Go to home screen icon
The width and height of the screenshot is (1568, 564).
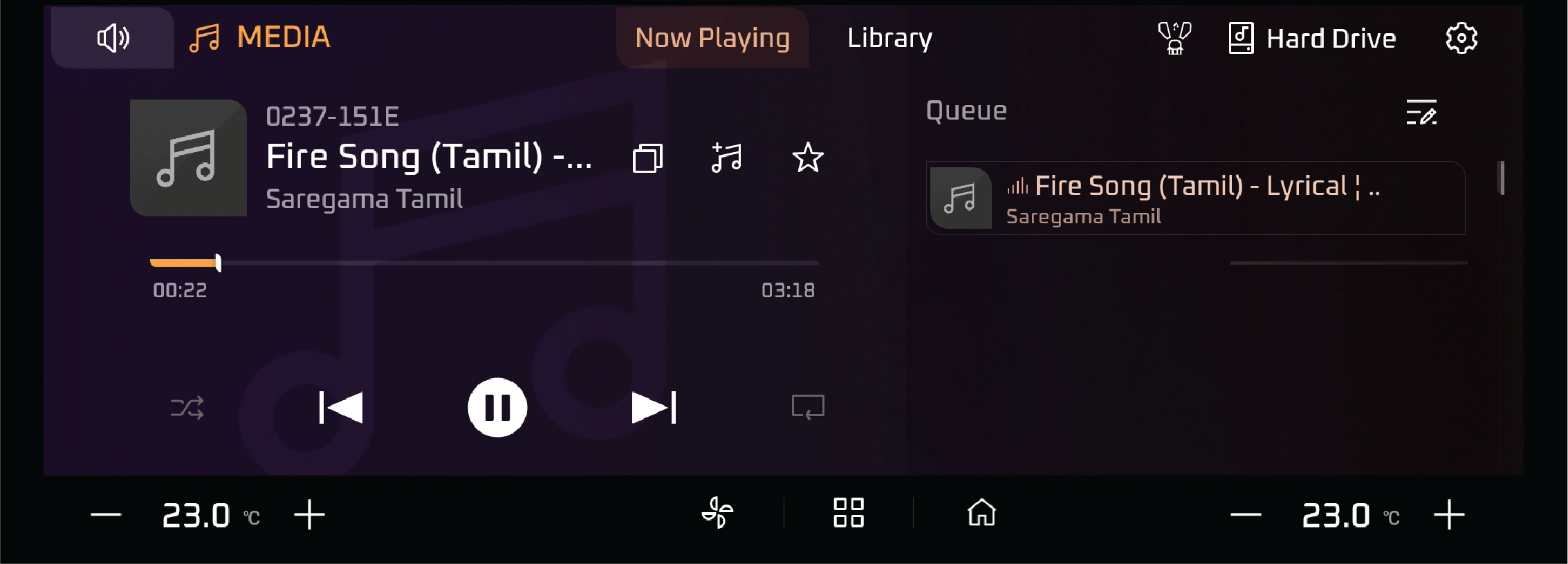coord(981,513)
